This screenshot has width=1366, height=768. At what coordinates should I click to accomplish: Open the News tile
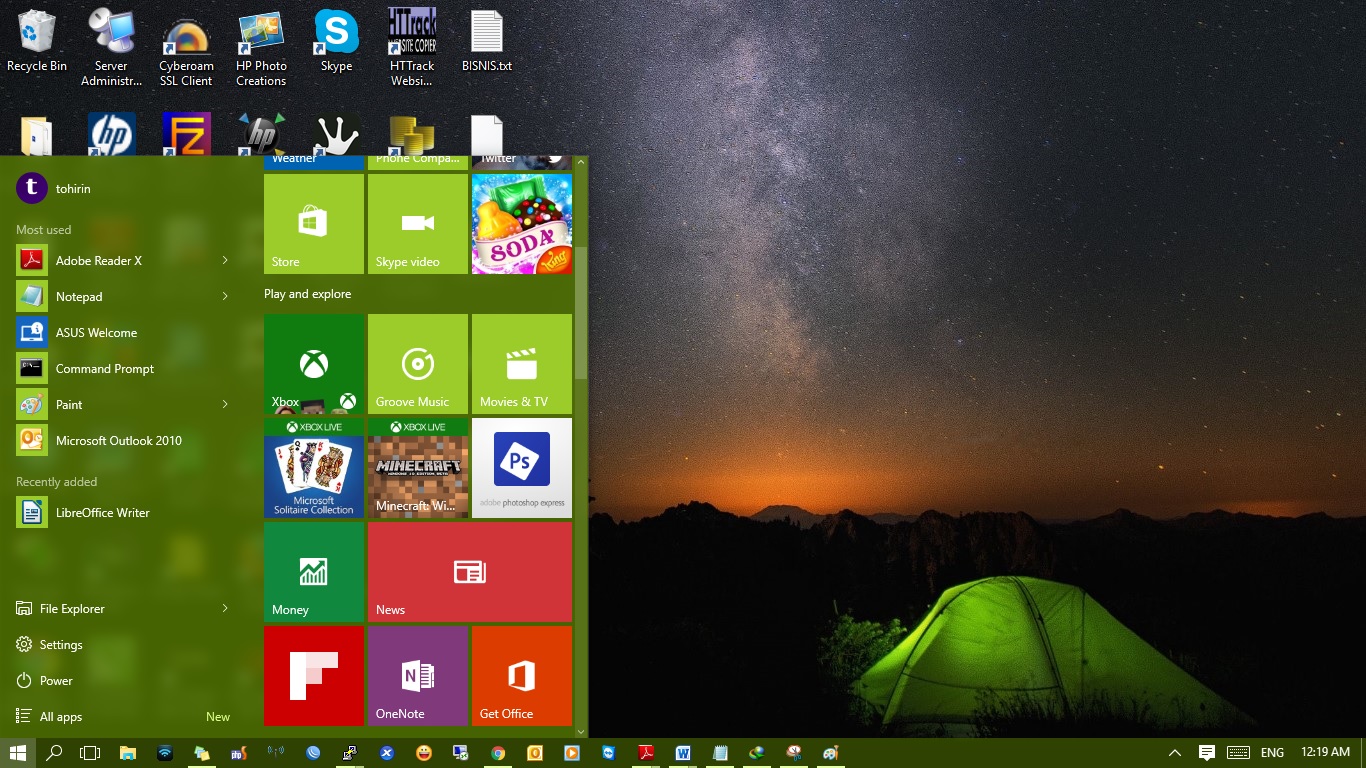(x=470, y=572)
